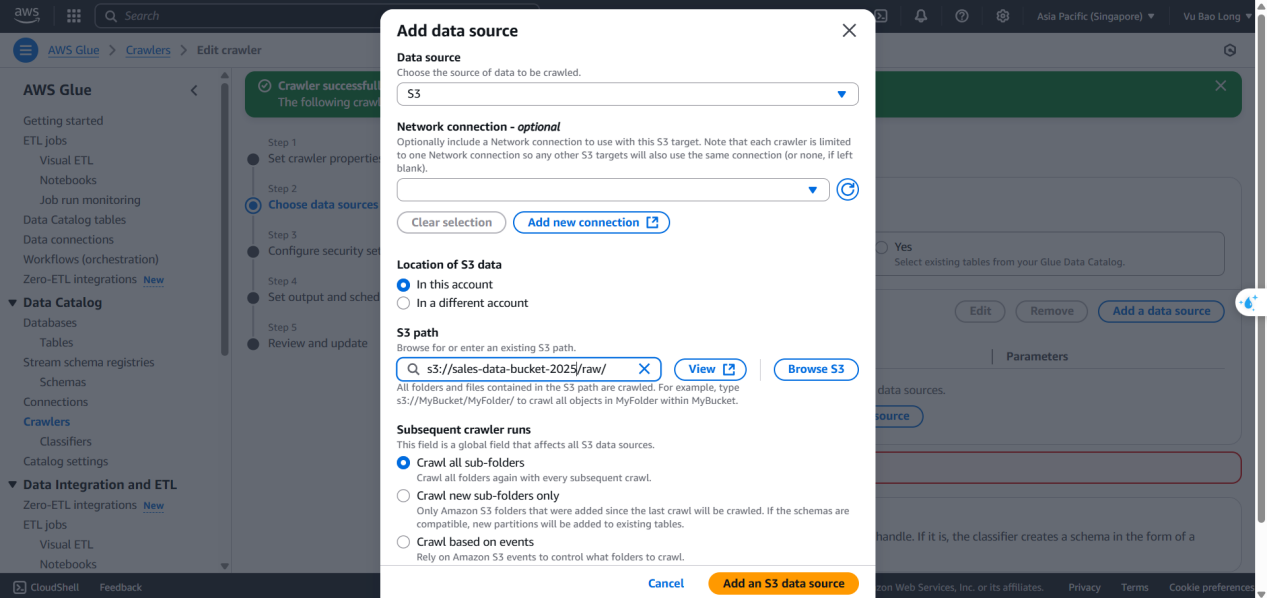Expand the Network connection dropdown

(613, 190)
